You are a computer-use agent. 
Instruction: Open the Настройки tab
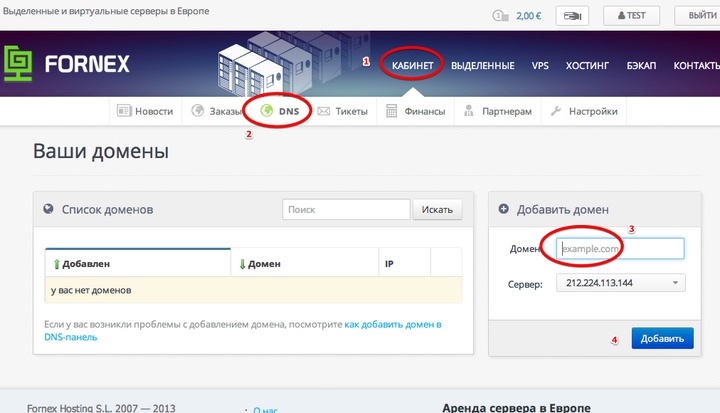click(584, 111)
